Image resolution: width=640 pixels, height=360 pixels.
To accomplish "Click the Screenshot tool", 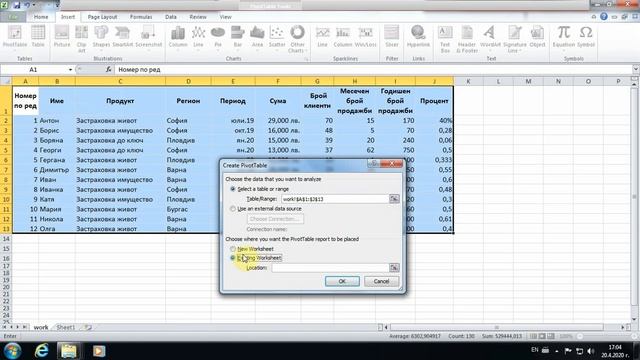I will (x=149, y=38).
